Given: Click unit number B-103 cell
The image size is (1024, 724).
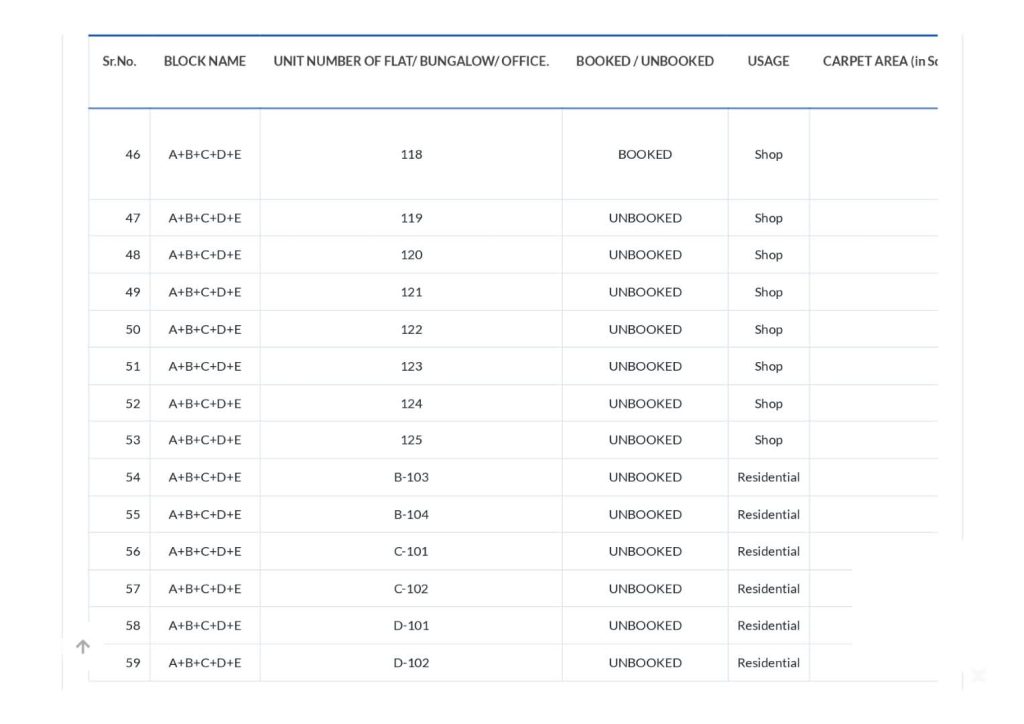Looking at the screenshot, I should click(411, 477).
